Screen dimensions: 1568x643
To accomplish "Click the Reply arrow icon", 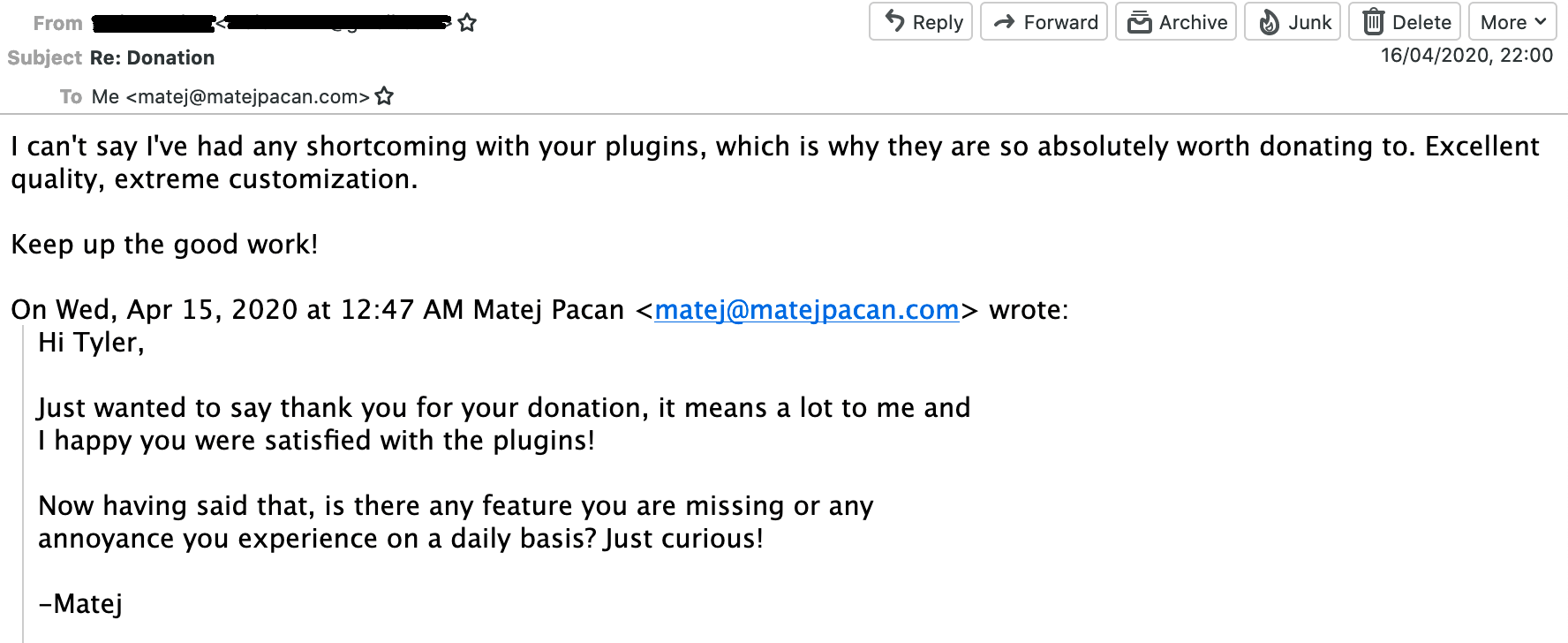I will click(x=895, y=21).
